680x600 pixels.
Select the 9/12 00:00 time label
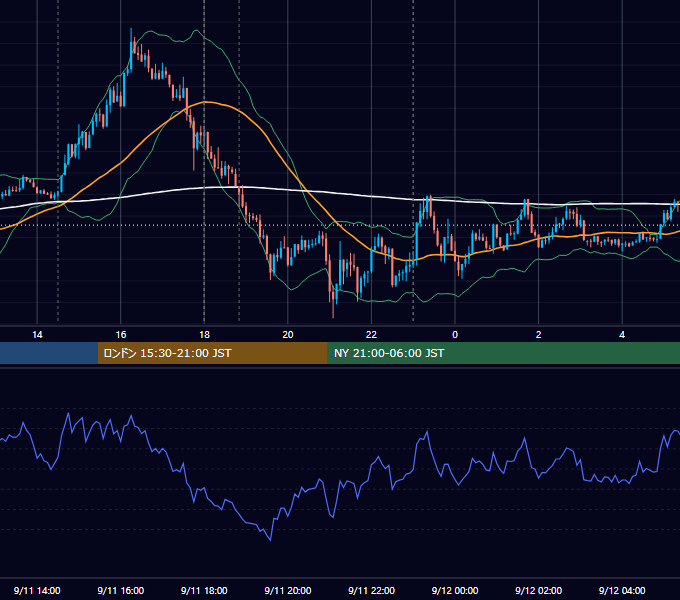pos(455,590)
